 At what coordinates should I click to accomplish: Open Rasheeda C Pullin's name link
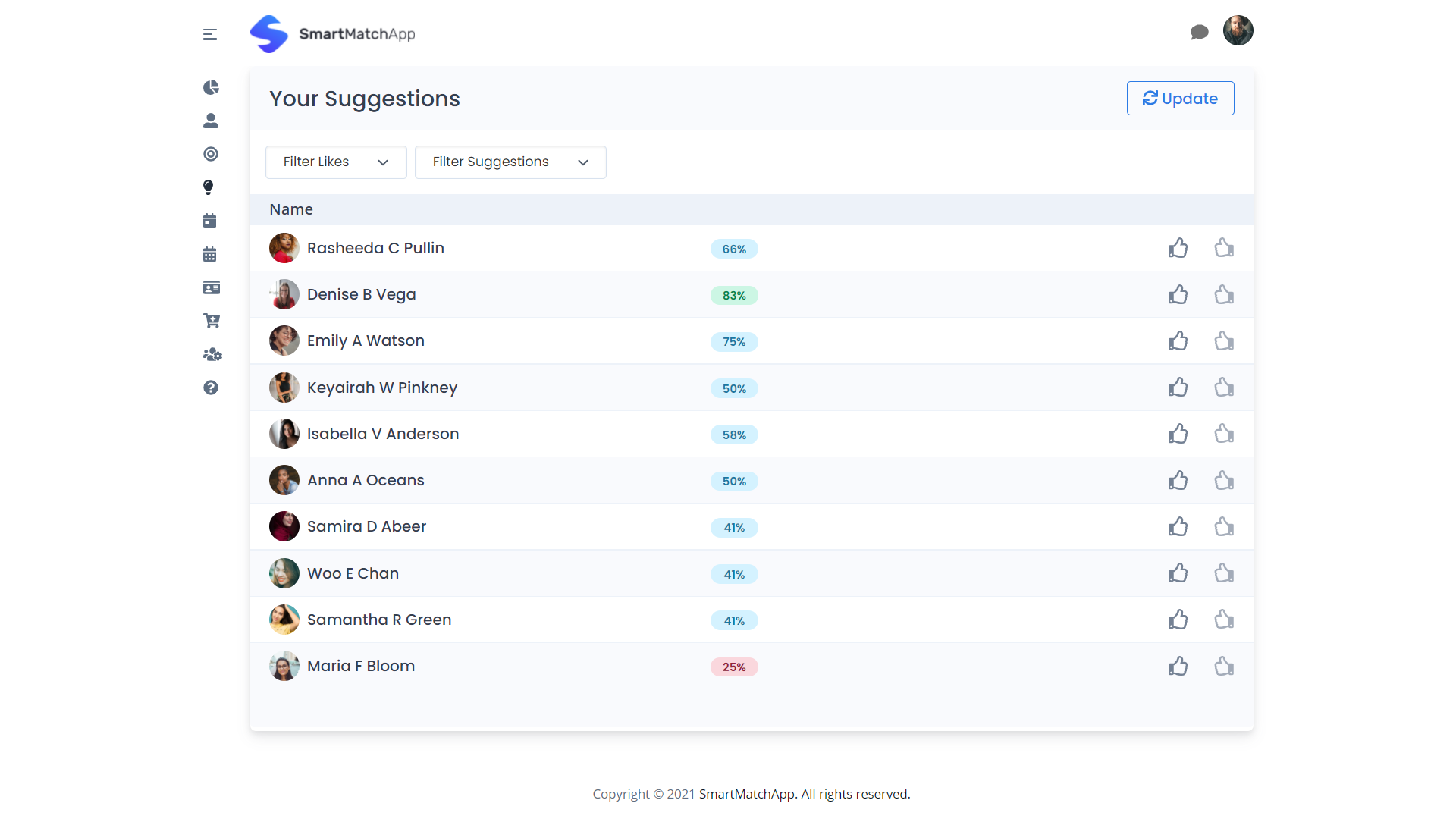[375, 248]
